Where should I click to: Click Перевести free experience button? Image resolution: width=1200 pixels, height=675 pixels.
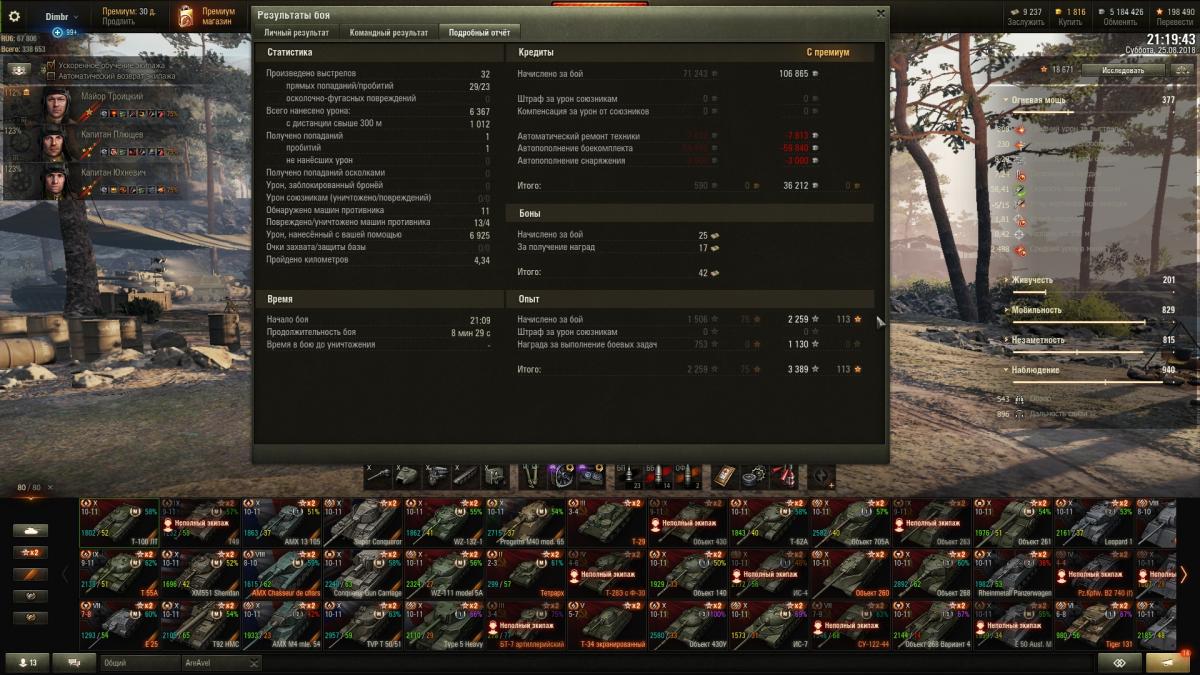coord(1174,16)
